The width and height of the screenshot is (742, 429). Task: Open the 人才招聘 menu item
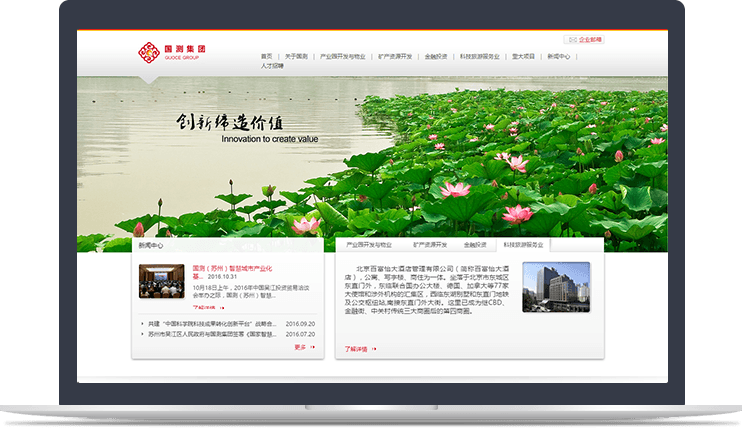click(x=272, y=66)
